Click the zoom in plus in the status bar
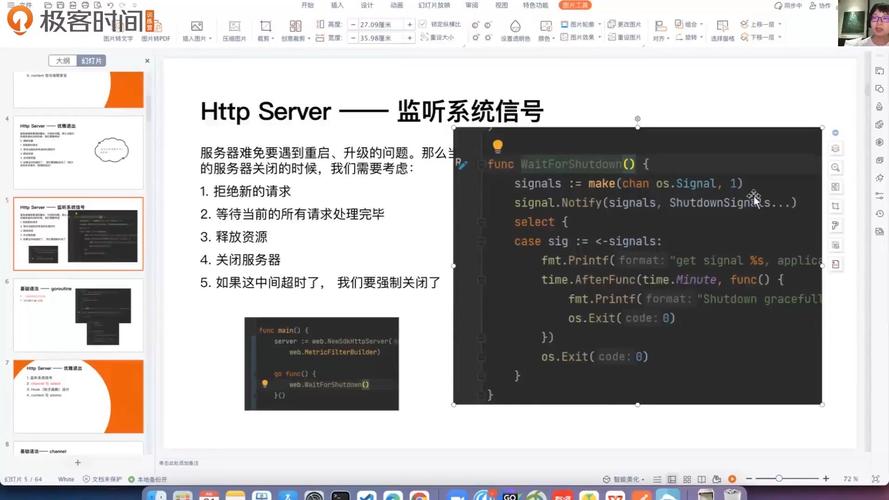 point(826,479)
